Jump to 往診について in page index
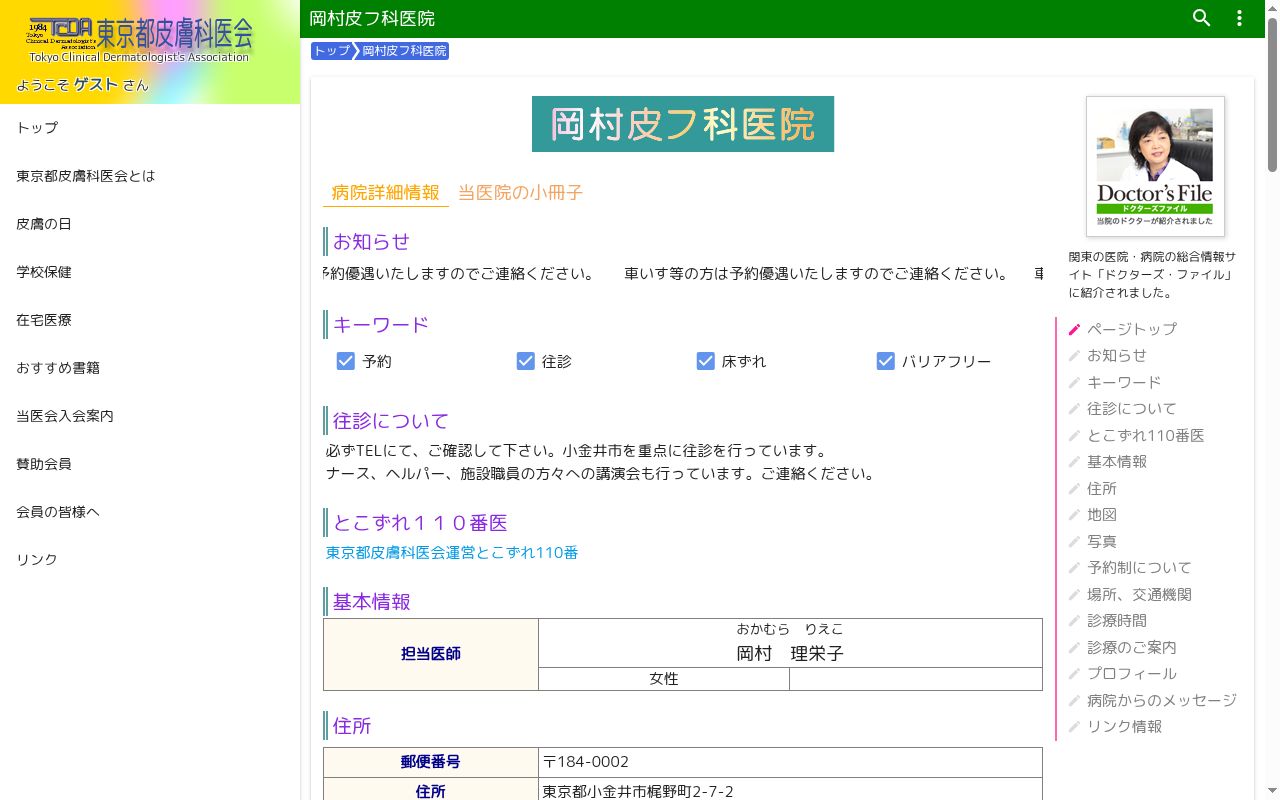The image size is (1280, 800). (1132, 409)
